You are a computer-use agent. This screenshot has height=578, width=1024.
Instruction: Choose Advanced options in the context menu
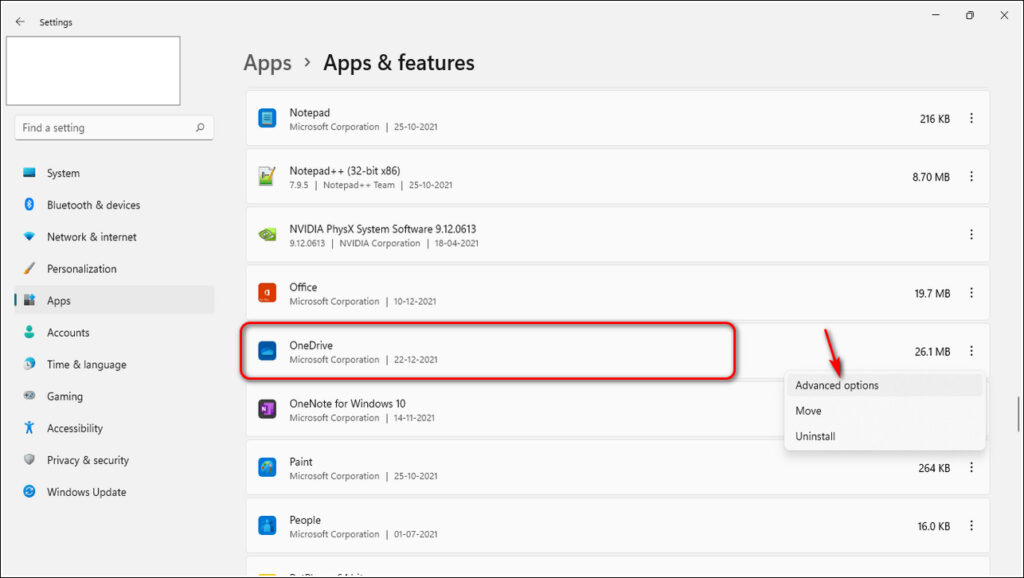884,385
